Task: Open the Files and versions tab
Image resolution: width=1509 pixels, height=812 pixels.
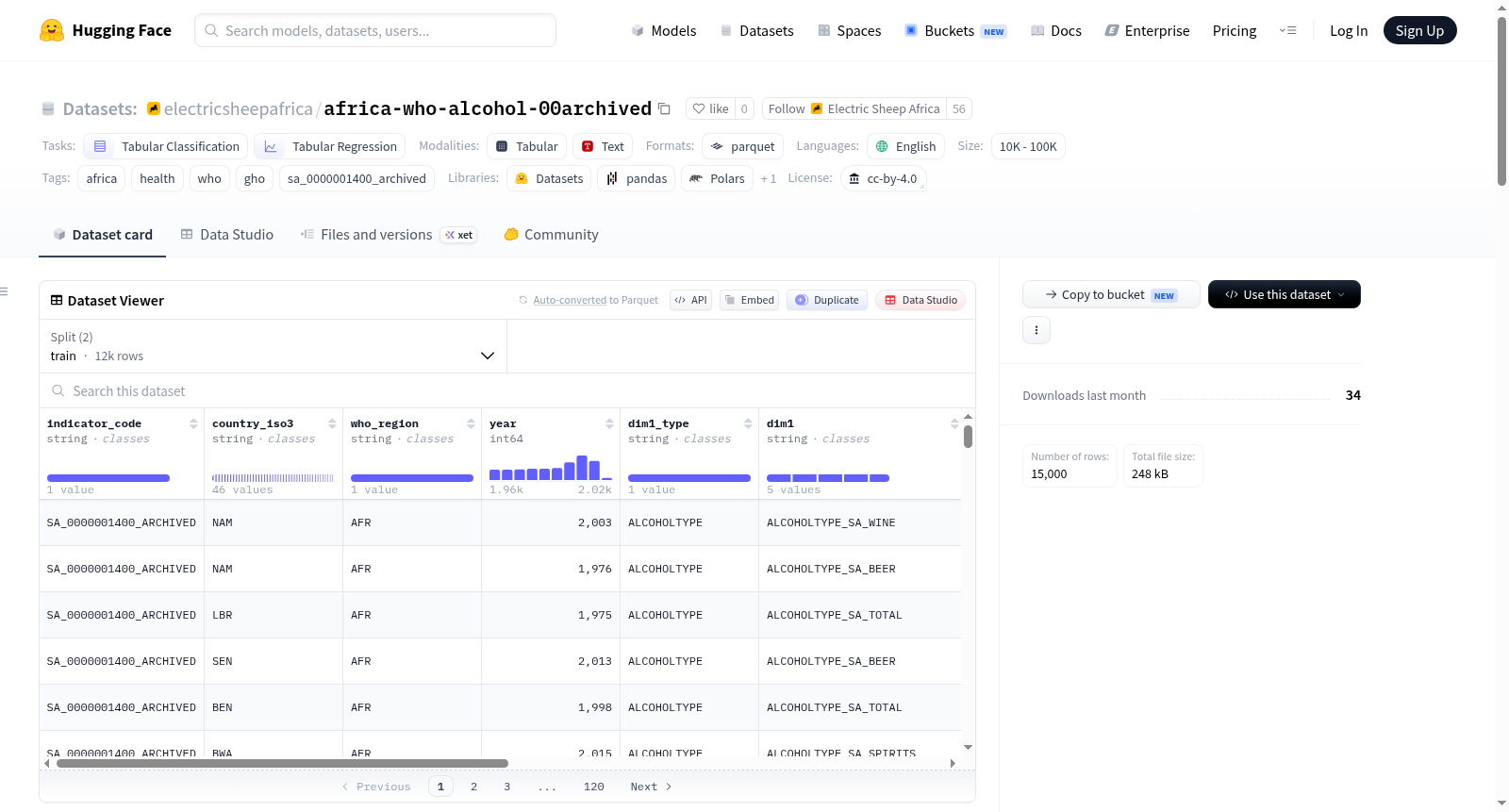Action: click(388, 235)
